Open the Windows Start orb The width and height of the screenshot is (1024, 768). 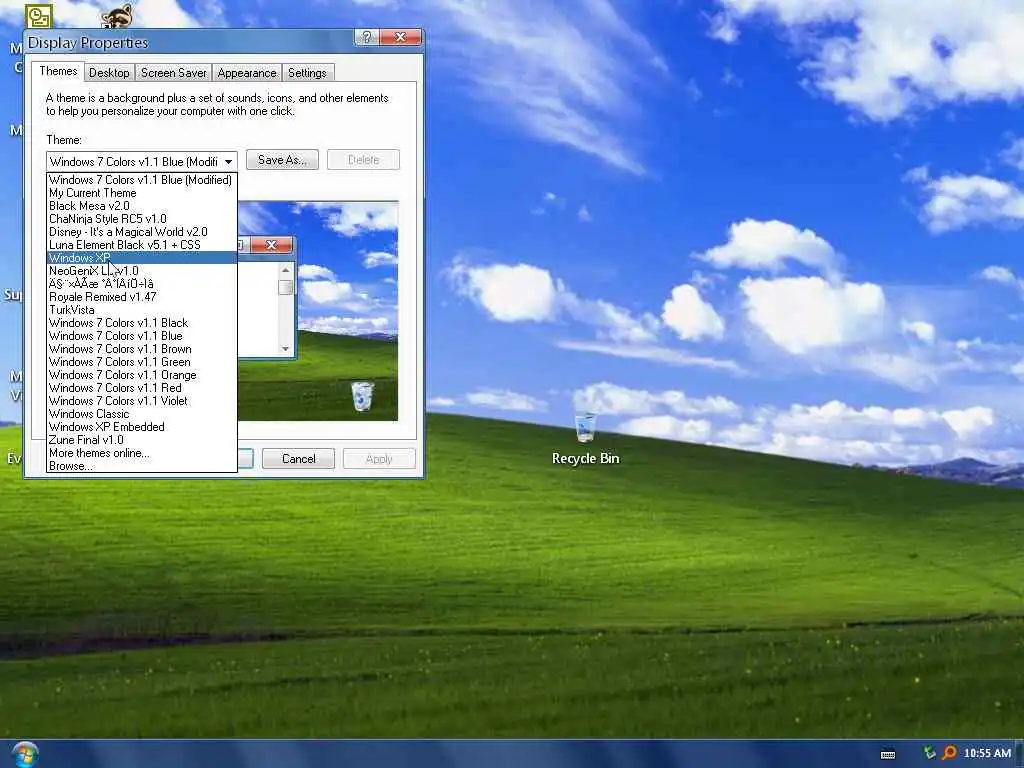coord(25,754)
